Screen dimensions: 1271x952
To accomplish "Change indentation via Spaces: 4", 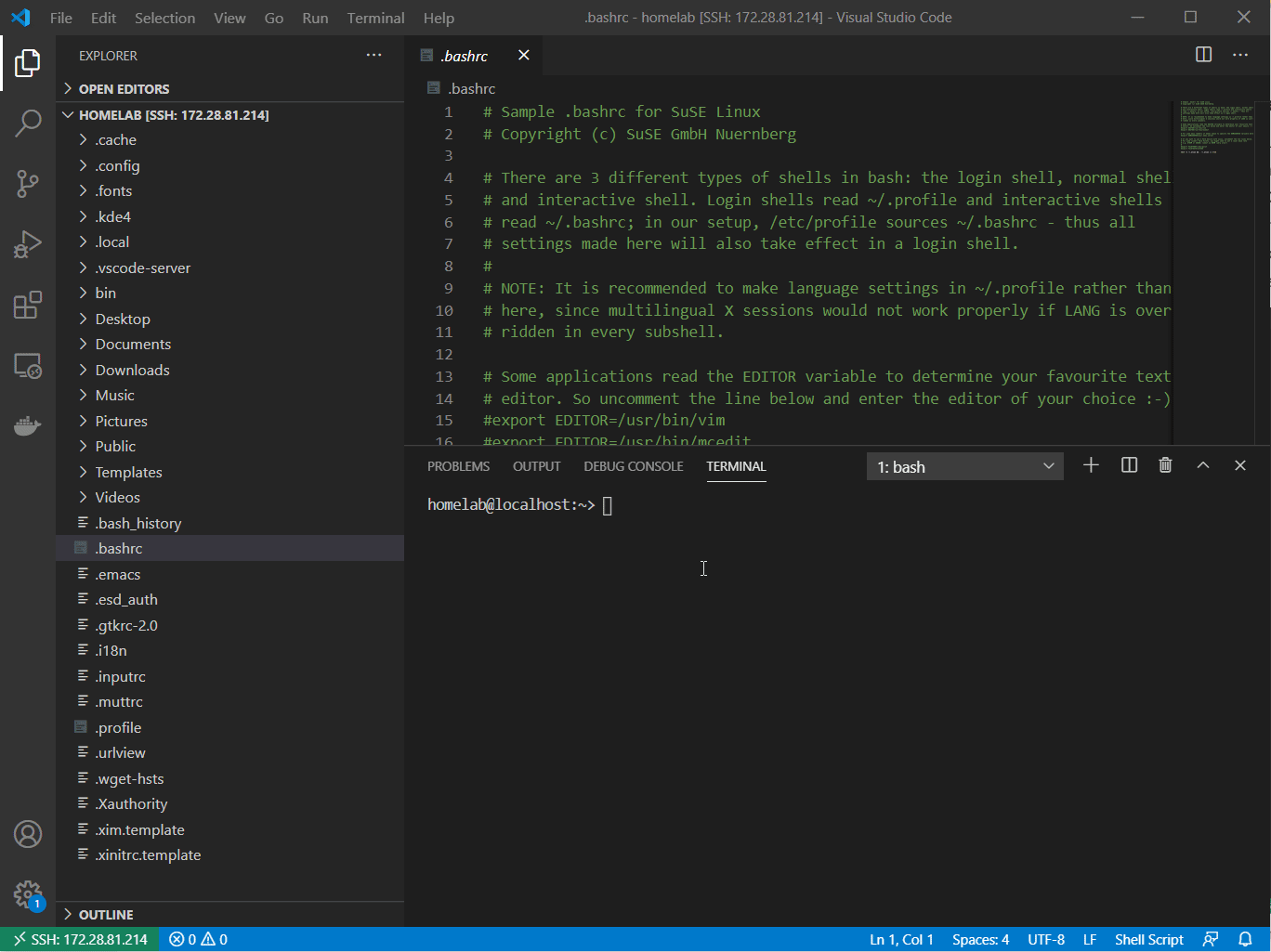I will (x=980, y=939).
